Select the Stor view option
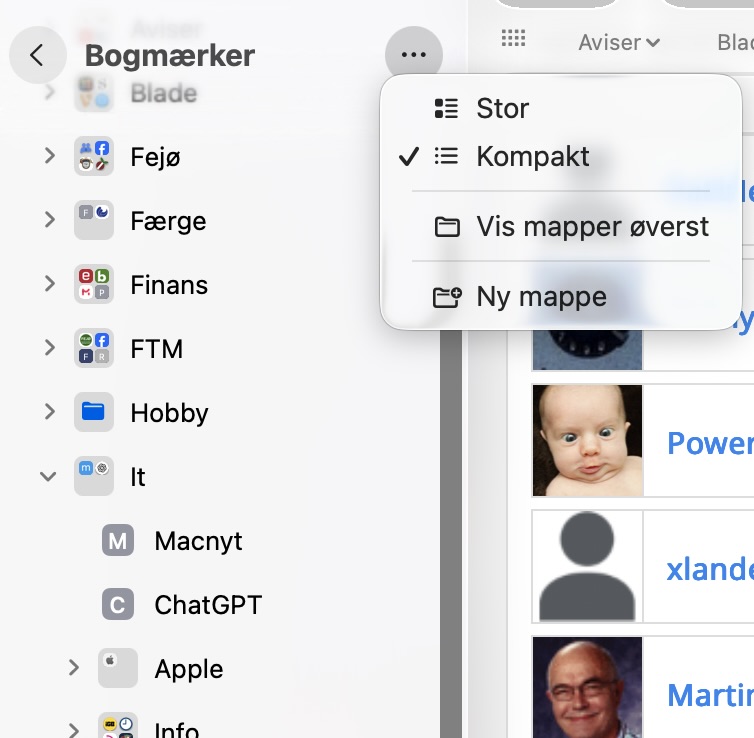This screenshot has width=754, height=738. (502, 108)
